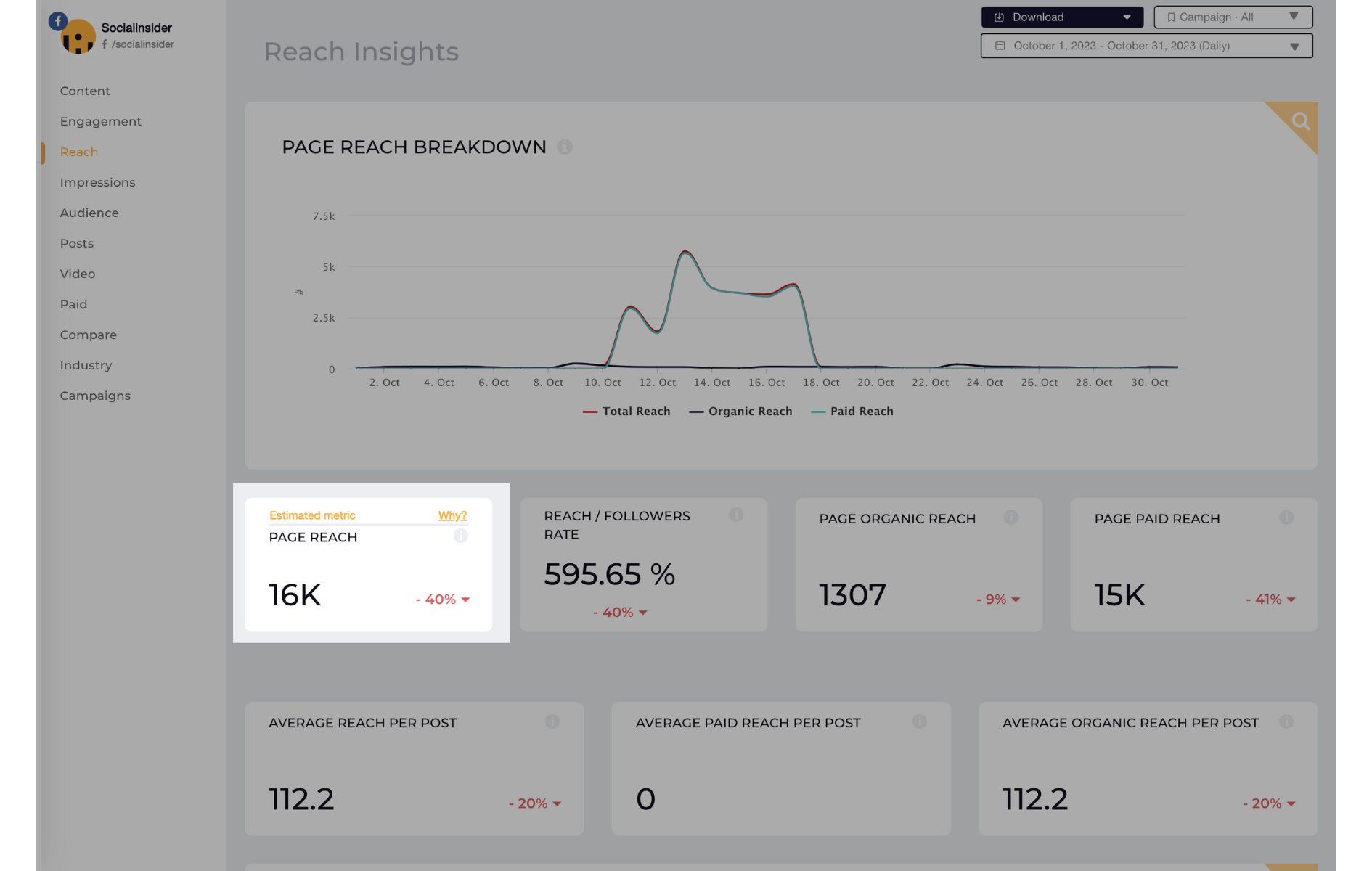
Task: Click the Socialinsider profile avatar
Action: point(78,37)
